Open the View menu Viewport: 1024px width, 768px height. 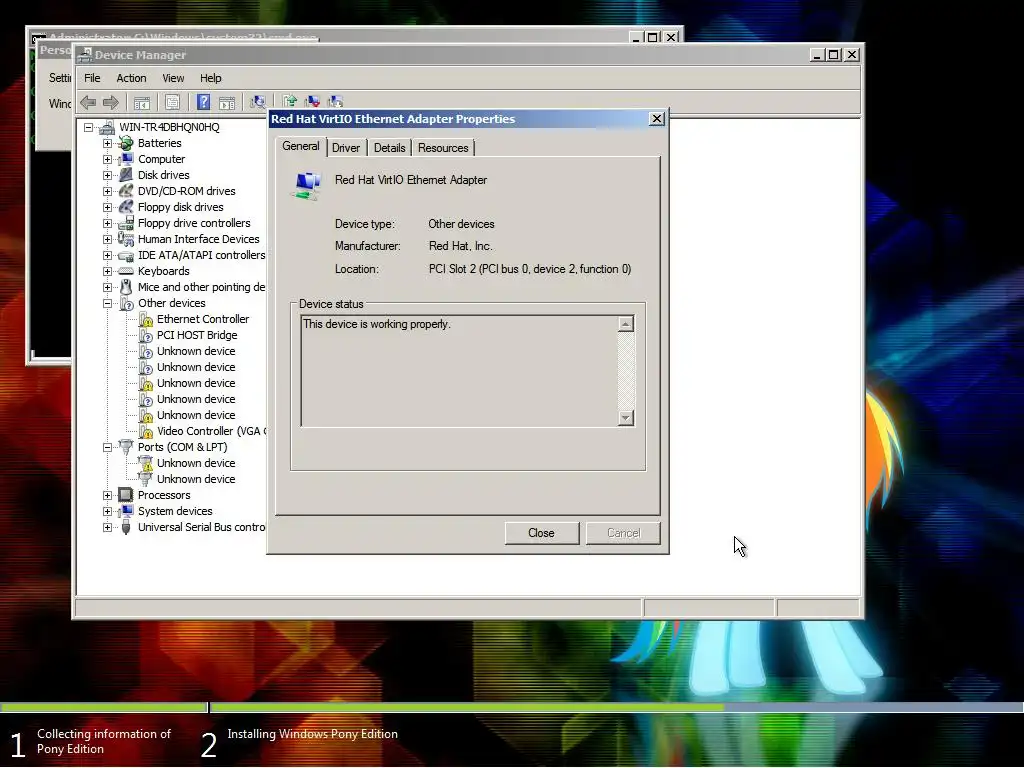click(x=173, y=78)
